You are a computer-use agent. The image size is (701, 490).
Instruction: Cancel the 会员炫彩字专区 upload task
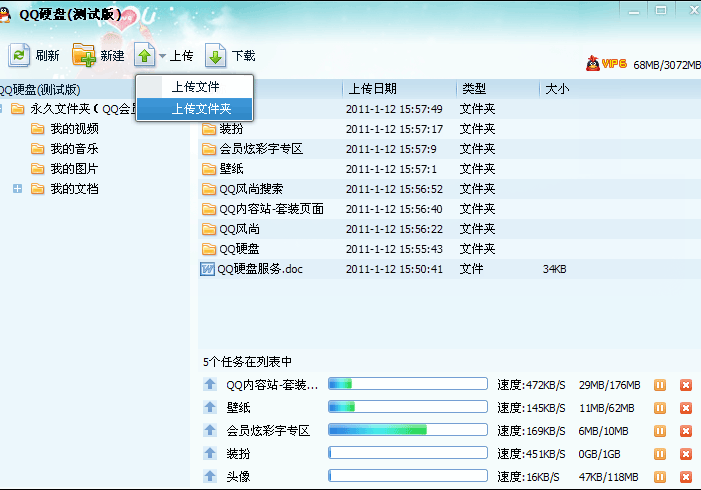coord(686,431)
